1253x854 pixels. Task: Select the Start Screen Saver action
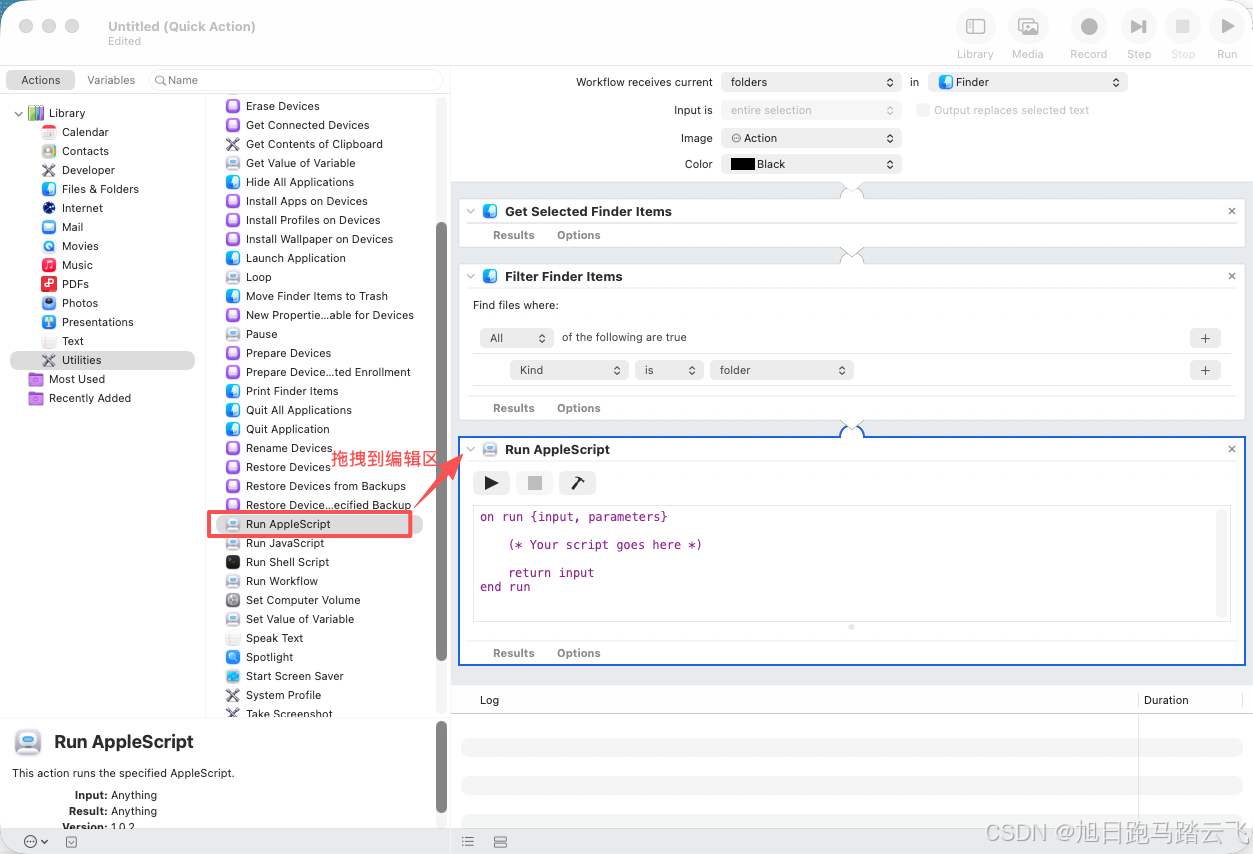pos(295,676)
